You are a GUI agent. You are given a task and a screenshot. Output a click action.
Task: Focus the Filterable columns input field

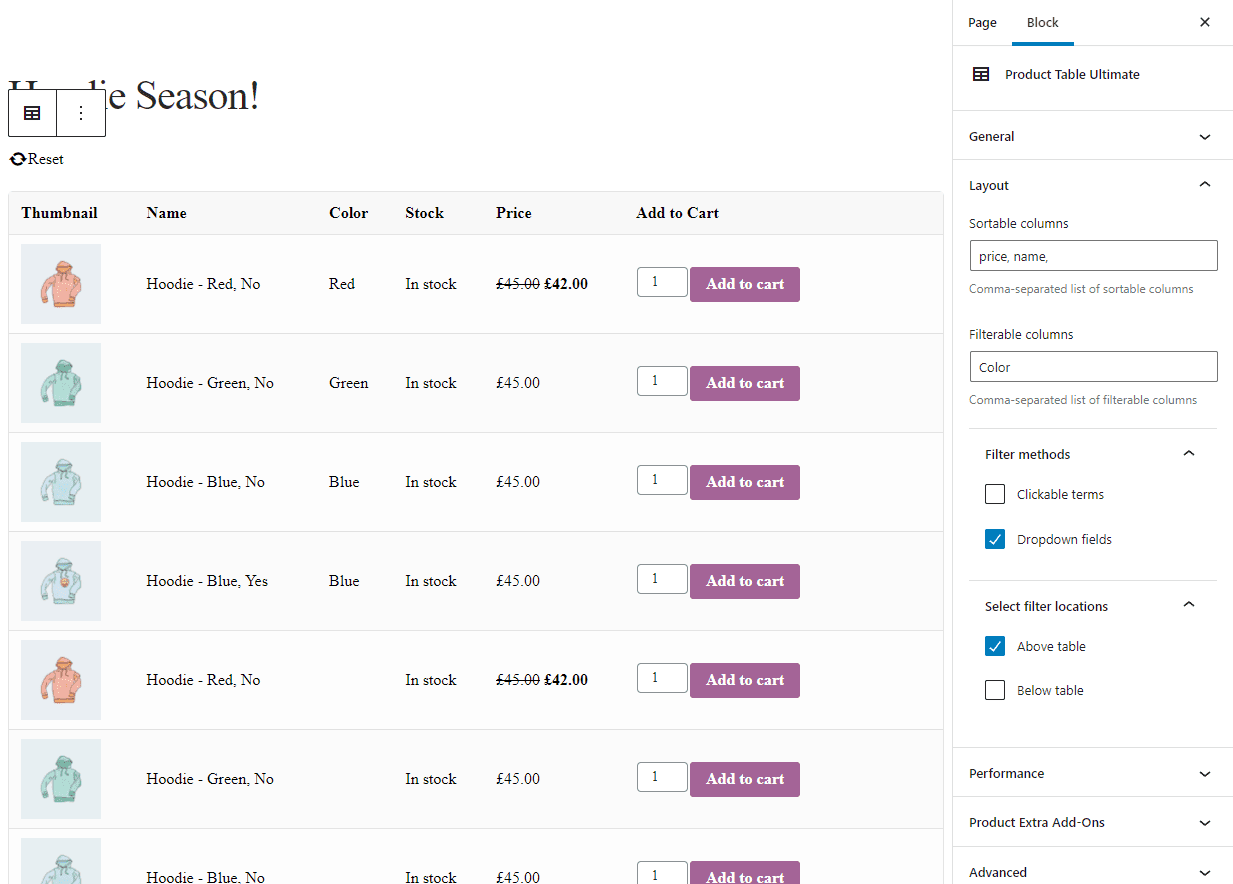pyautogui.click(x=1093, y=367)
